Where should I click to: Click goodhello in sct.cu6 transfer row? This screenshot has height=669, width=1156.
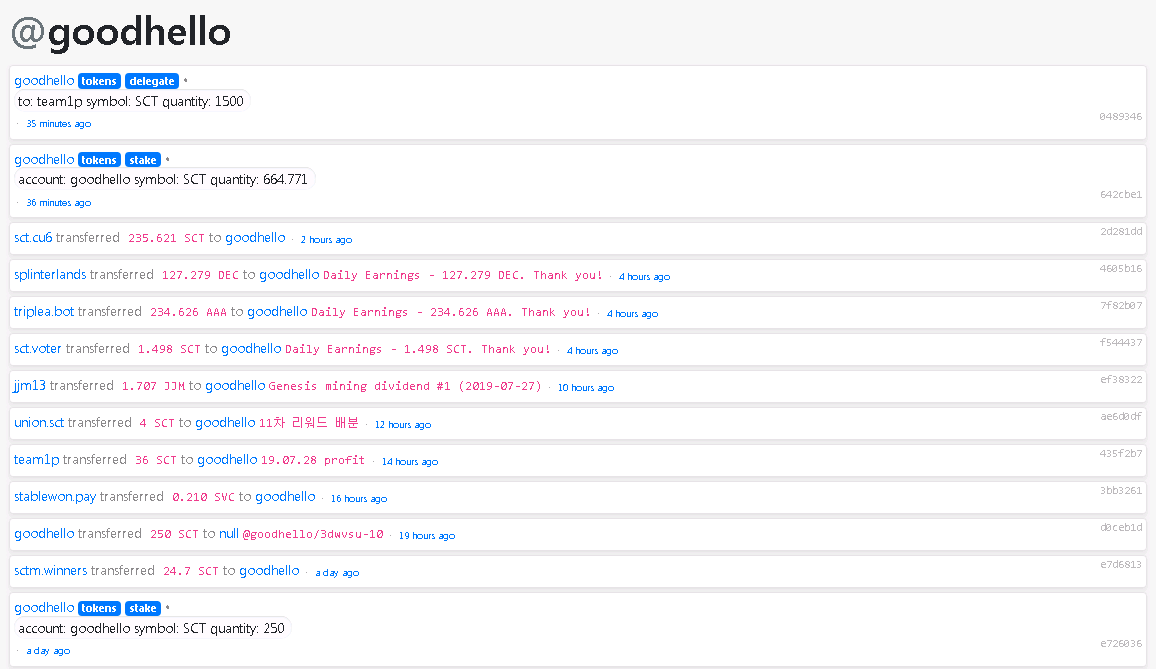coord(255,238)
